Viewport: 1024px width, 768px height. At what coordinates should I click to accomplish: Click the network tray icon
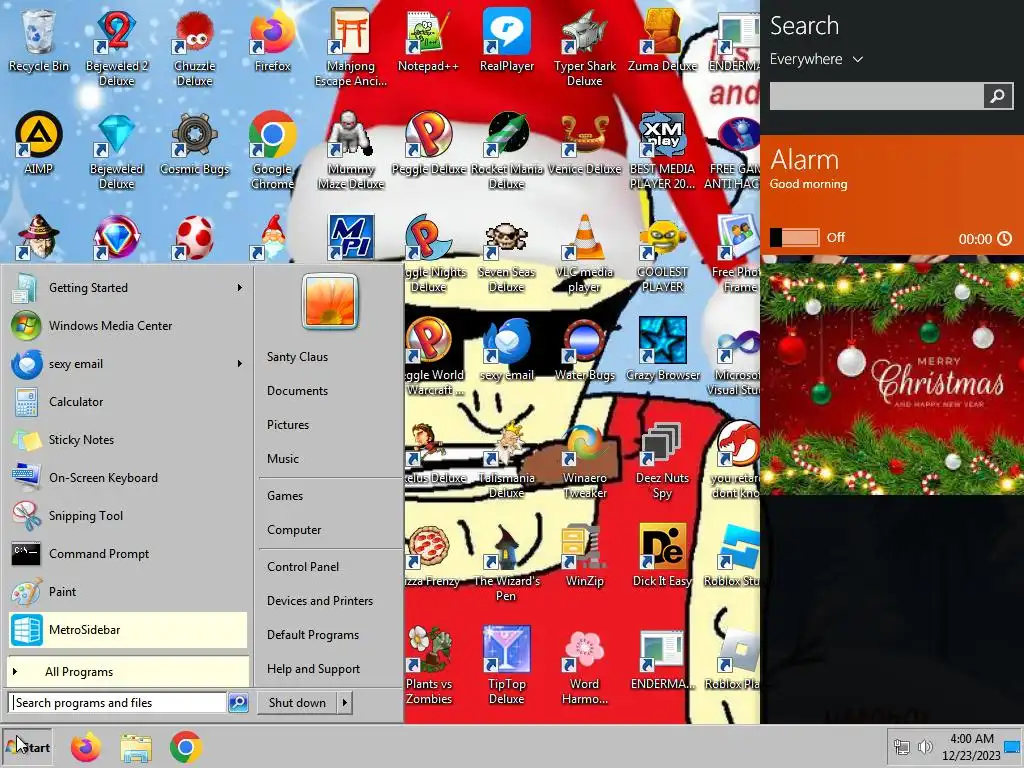[902, 747]
